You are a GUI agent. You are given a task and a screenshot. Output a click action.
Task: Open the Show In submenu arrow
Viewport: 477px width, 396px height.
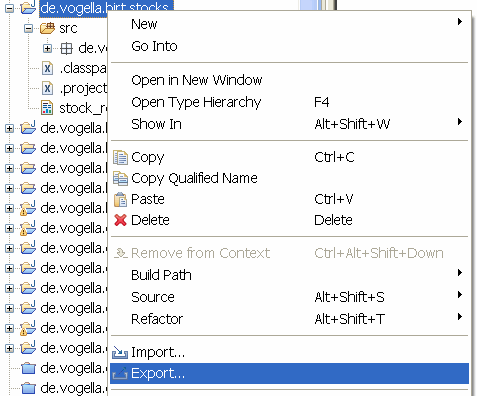pos(460,122)
